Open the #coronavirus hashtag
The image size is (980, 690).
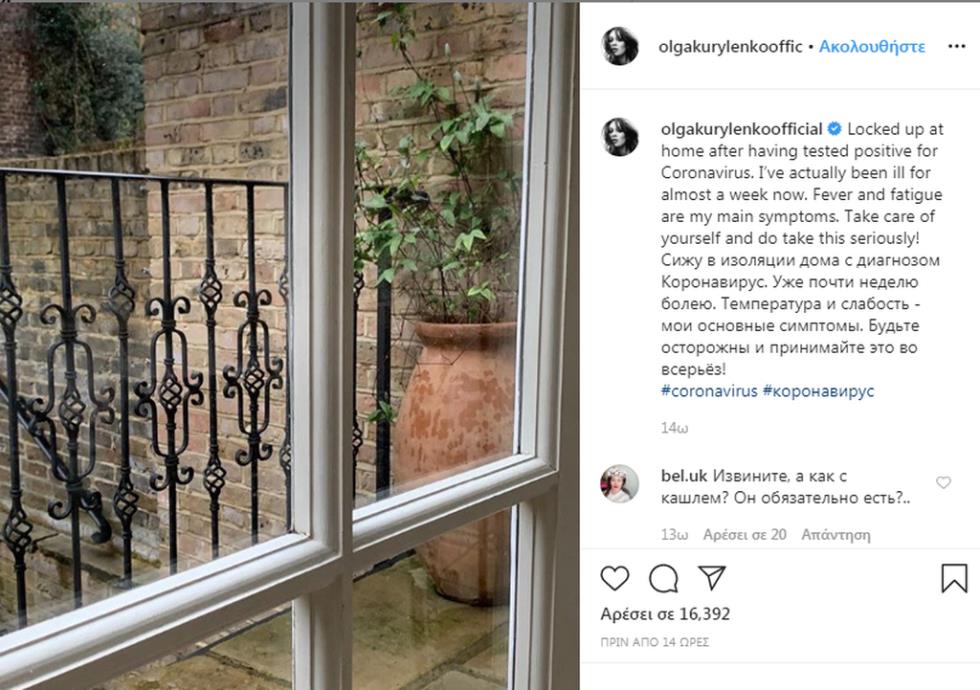click(x=709, y=391)
